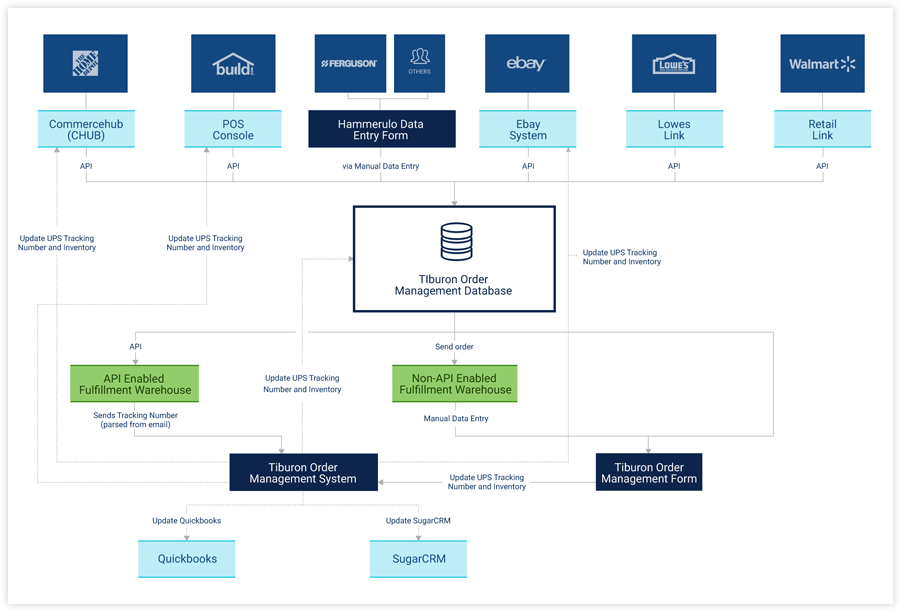Select Tiburon Order Management System box
Screen dimensions: 902x613
303,473
